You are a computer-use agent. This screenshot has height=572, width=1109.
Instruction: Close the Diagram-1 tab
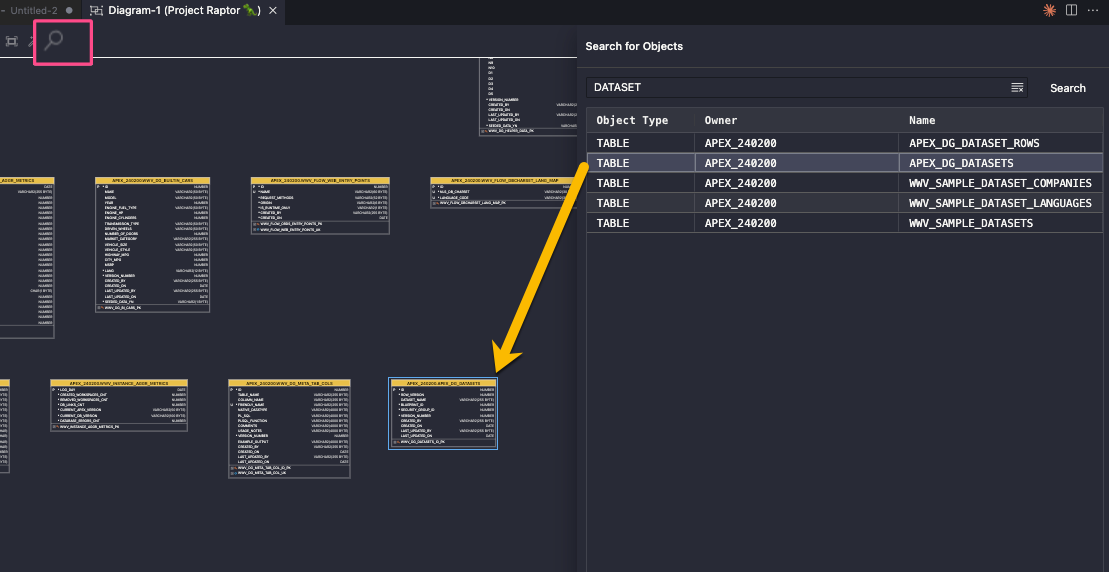[271, 10]
